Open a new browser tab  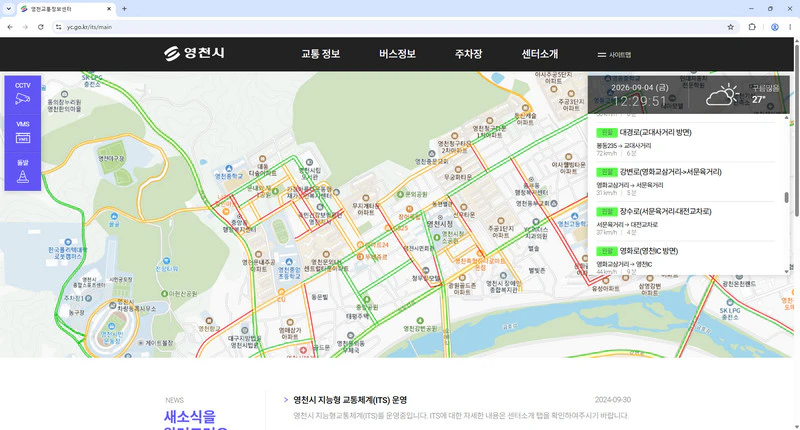pos(124,9)
